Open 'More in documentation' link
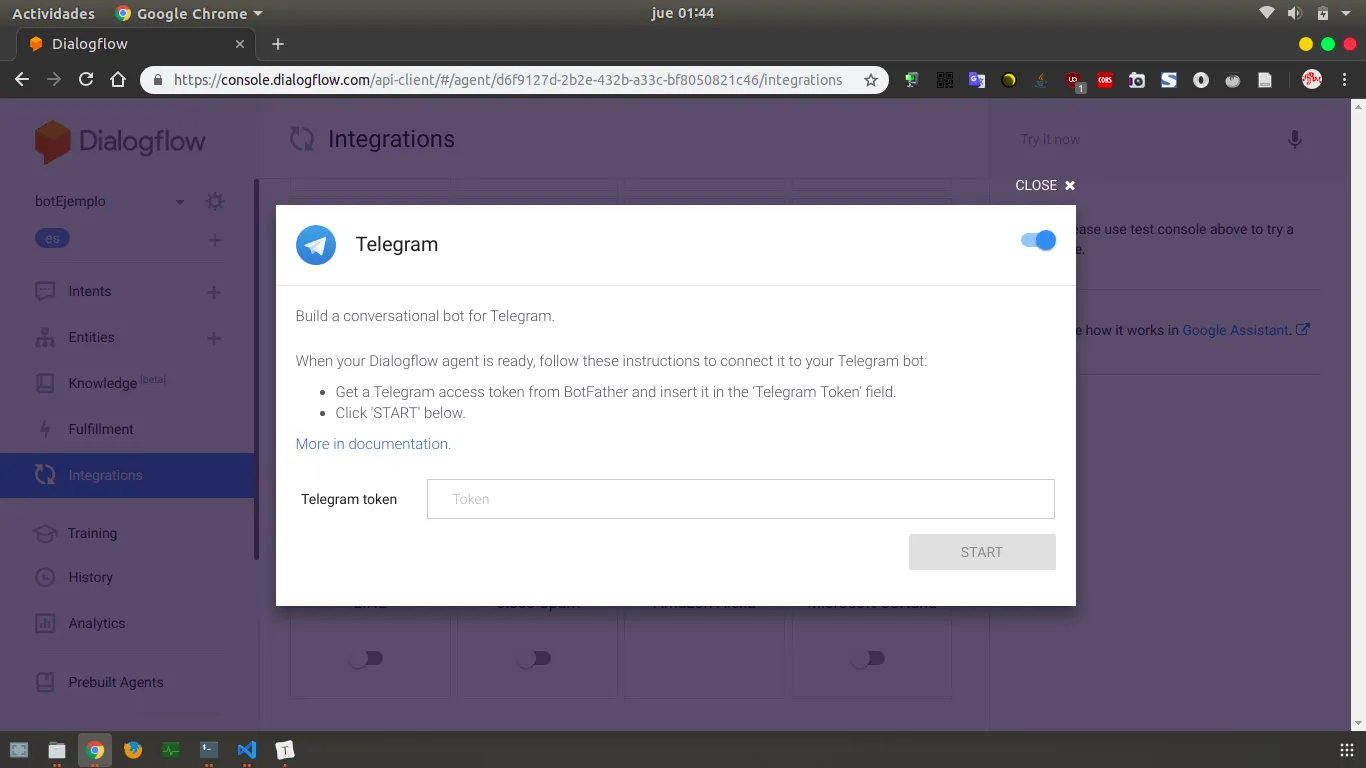This screenshot has height=768, width=1366. tap(371, 443)
